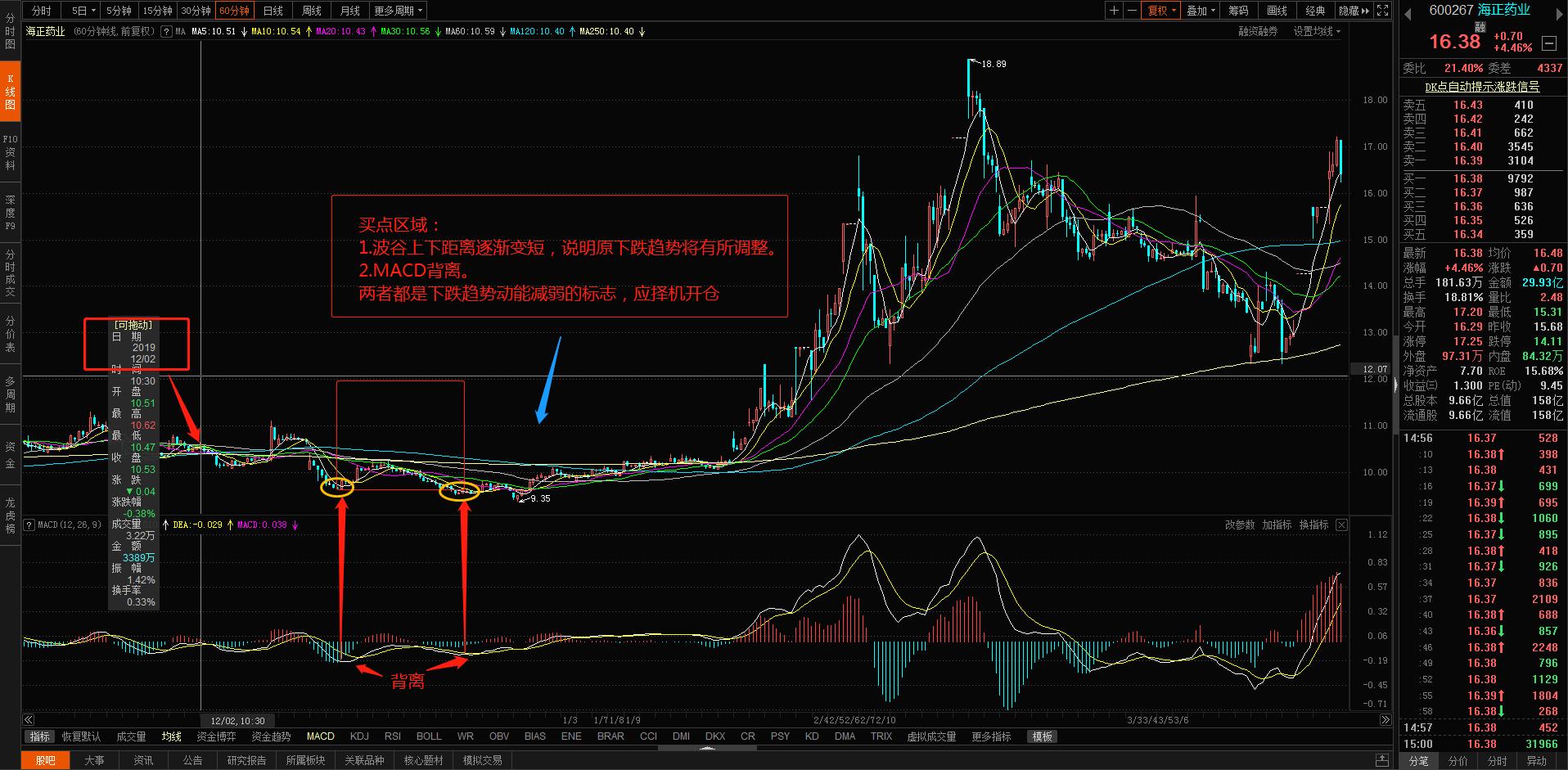Switch to 日线 period tab
The image size is (1568, 770).
click(273, 11)
